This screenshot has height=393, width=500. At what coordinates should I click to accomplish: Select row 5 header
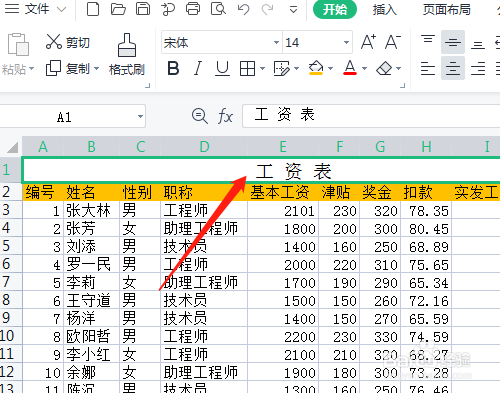tap(11, 246)
